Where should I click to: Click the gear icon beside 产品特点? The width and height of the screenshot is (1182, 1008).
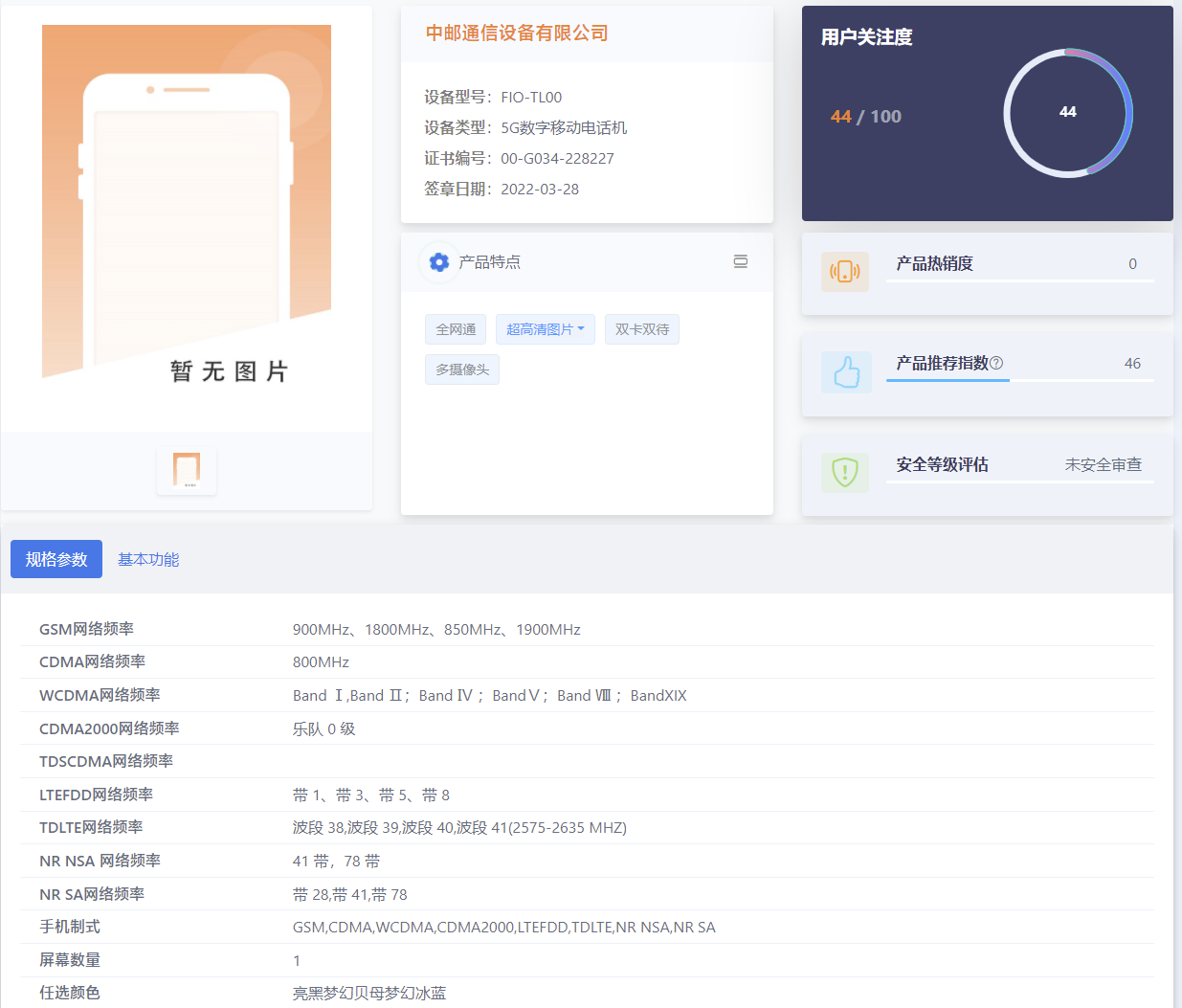point(439,262)
